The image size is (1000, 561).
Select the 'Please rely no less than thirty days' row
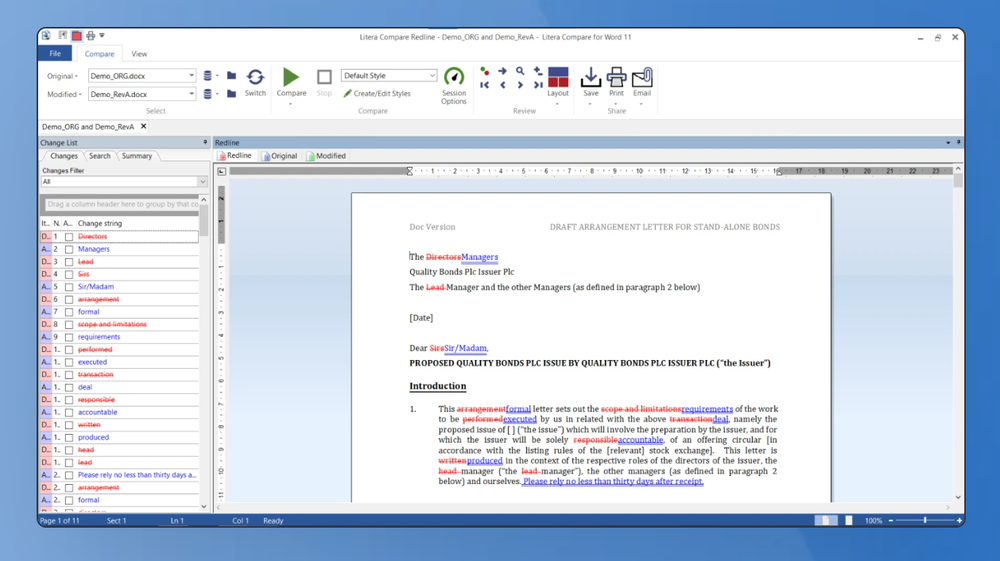(x=119, y=475)
